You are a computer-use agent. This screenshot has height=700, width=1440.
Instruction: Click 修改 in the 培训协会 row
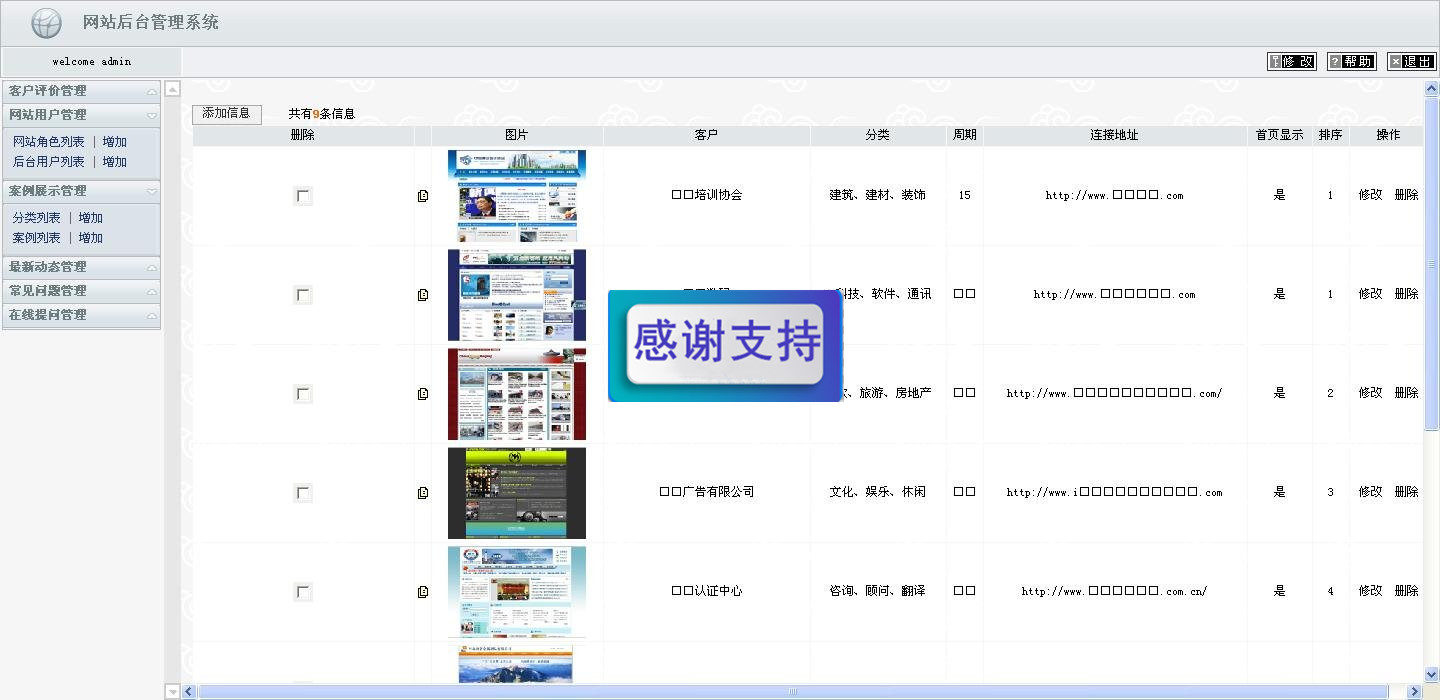click(x=1370, y=195)
